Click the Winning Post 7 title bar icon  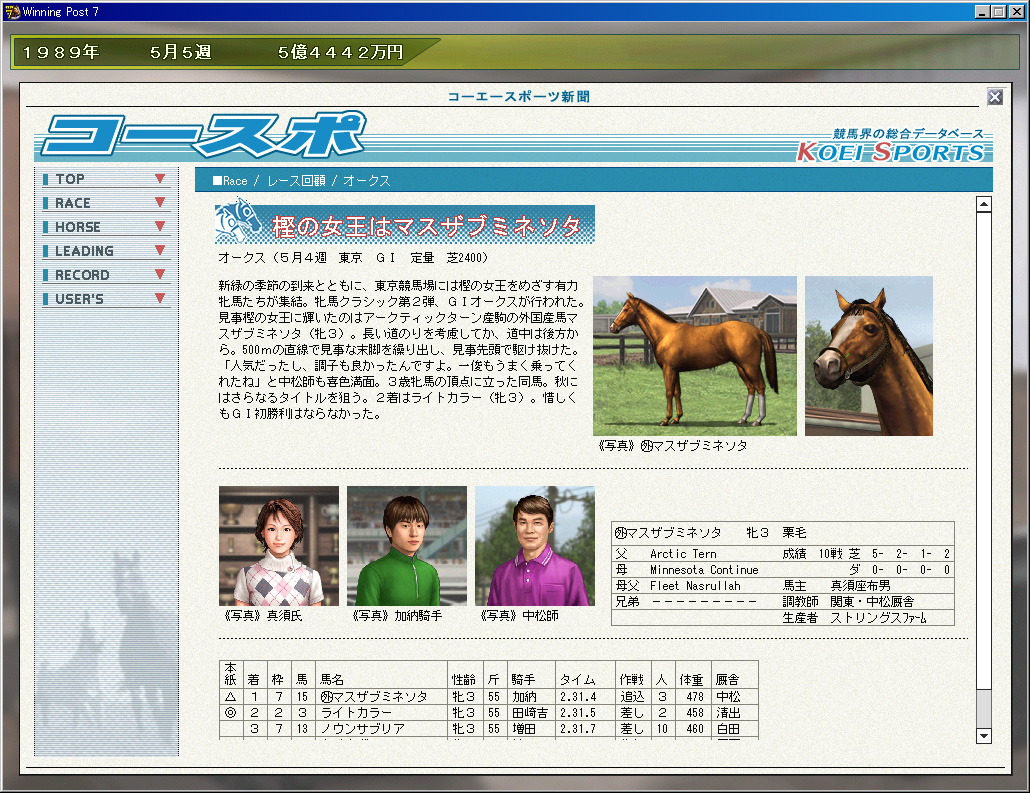[12, 12]
